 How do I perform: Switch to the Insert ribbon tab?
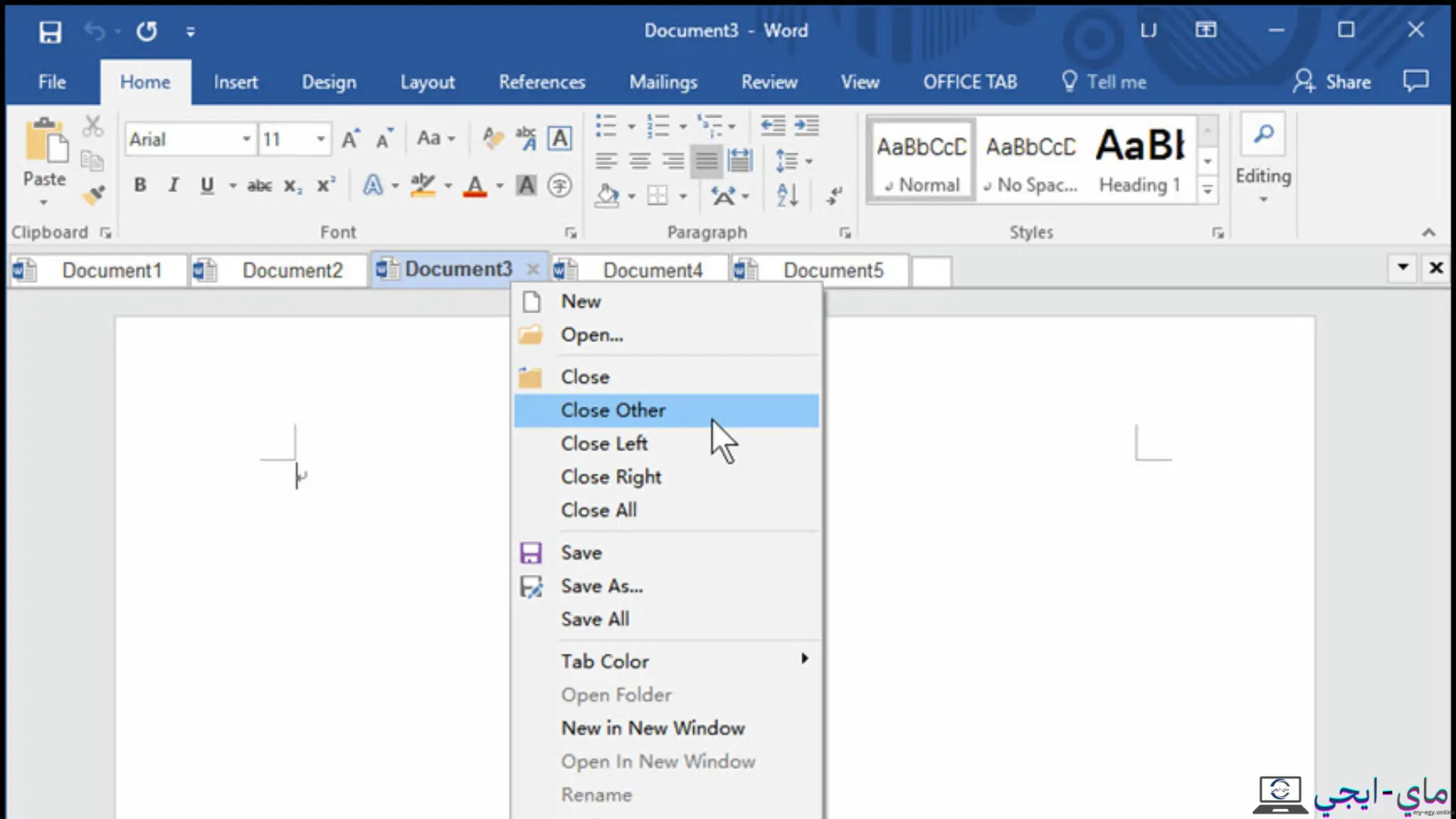[235, 82]
